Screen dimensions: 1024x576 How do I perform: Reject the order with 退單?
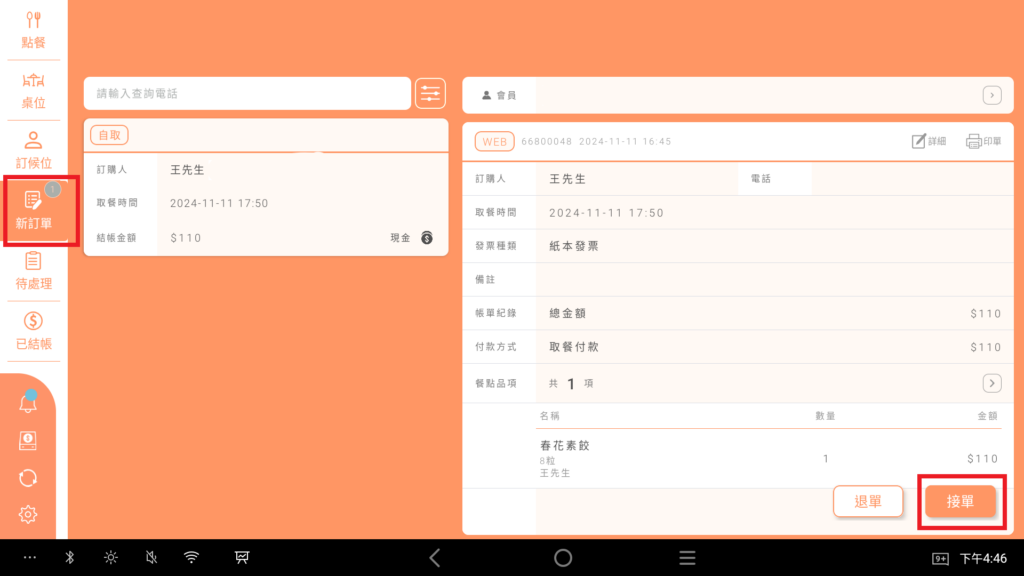pyautogui.click(x=868, y=501)
